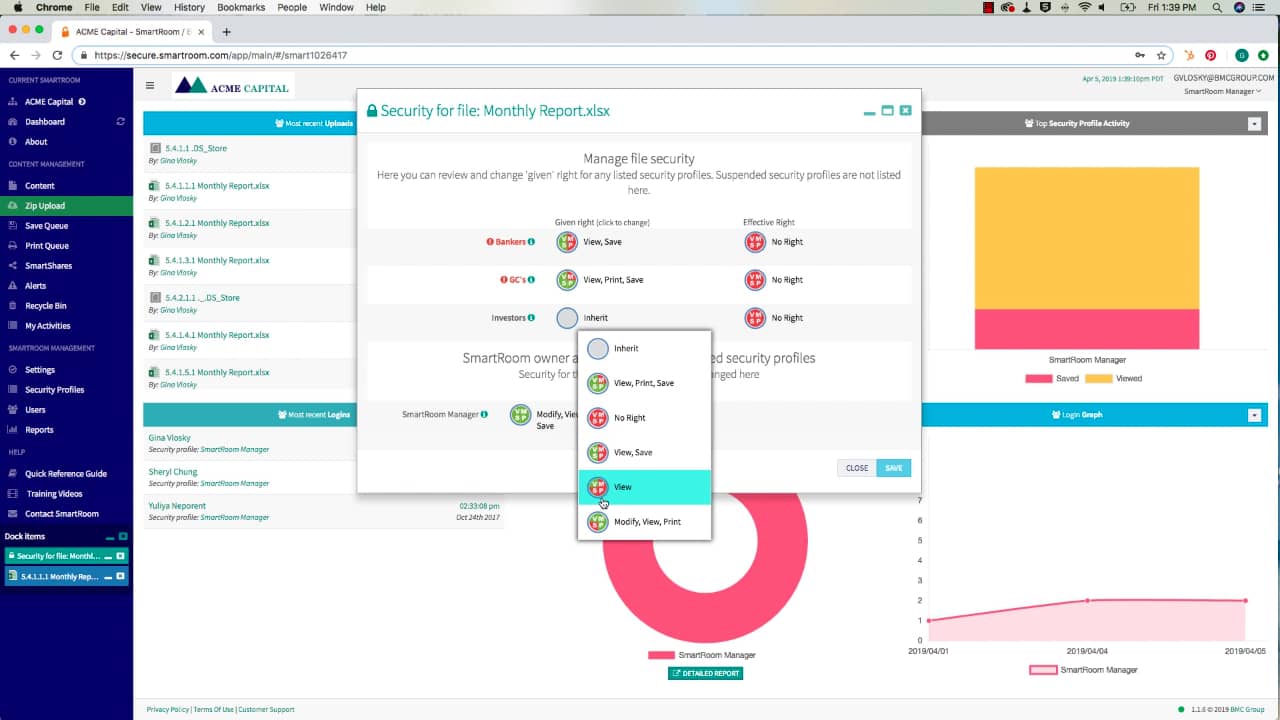Viewport: 1280px width, 720px height.
Task: Click the SAVE button in the security dialog
Action: pyautogui.click(x=894, y=468)
